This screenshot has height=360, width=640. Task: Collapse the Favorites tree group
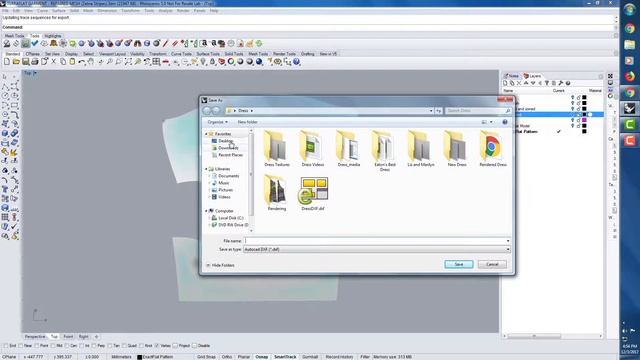coord(206,134)
